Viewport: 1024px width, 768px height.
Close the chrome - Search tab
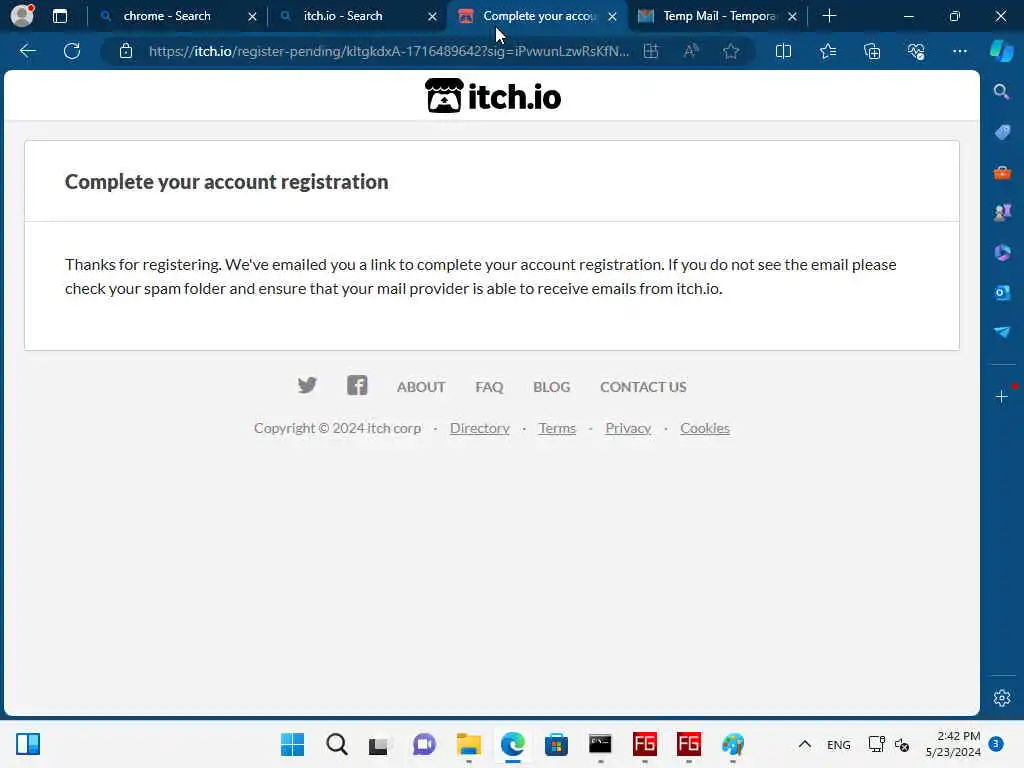click(x=252, y=16)
